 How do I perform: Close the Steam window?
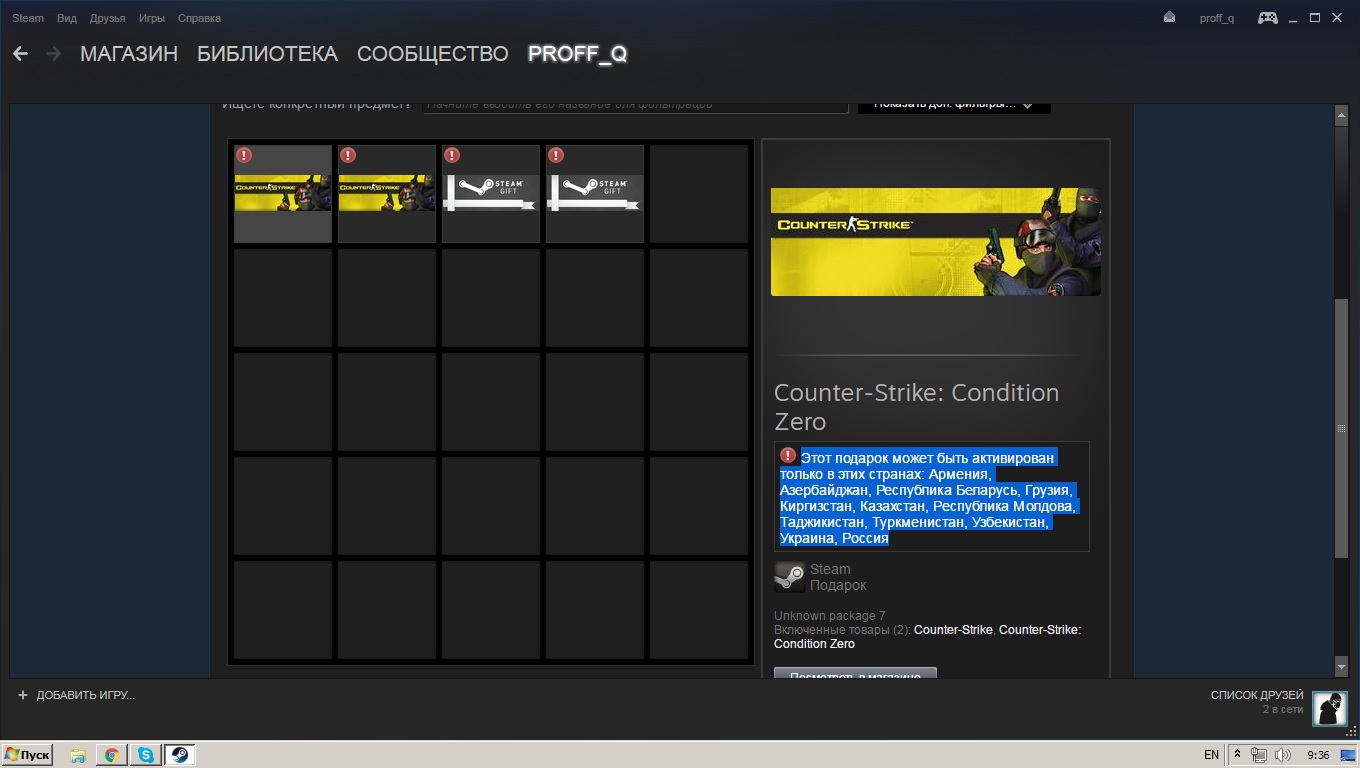tap(1337, 18)
